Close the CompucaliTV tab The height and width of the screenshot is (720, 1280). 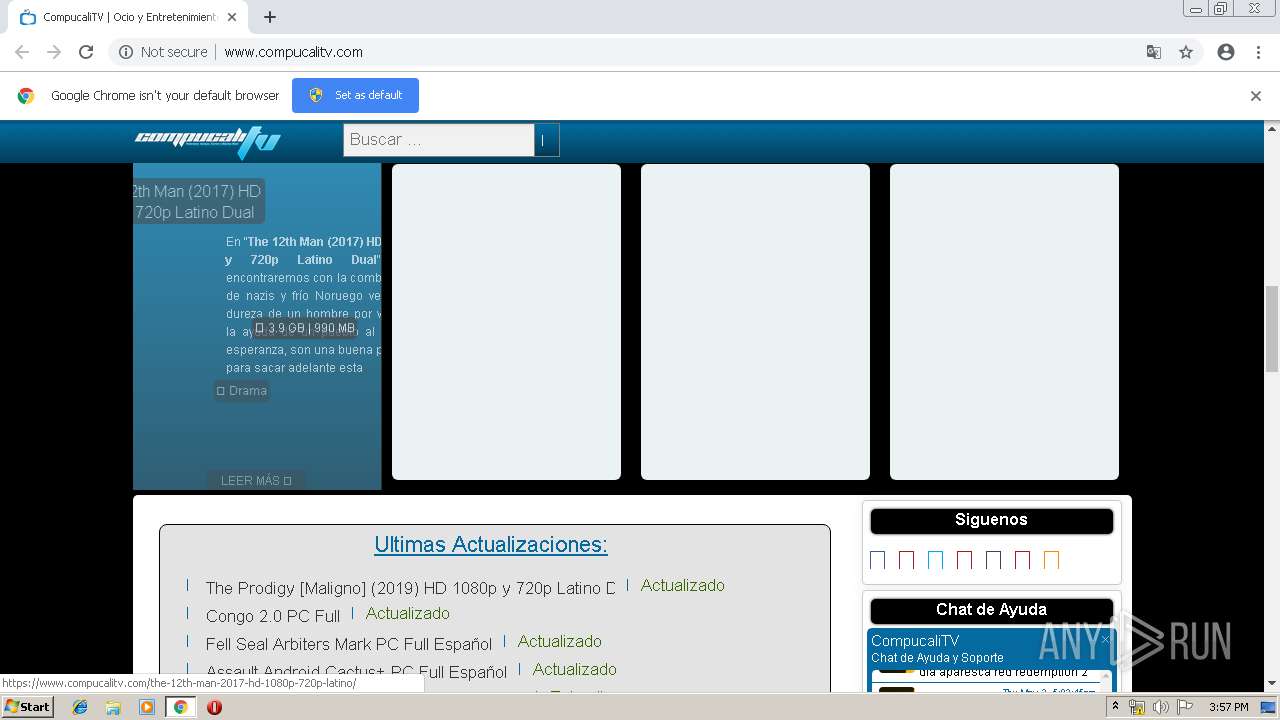coord(232,17)
